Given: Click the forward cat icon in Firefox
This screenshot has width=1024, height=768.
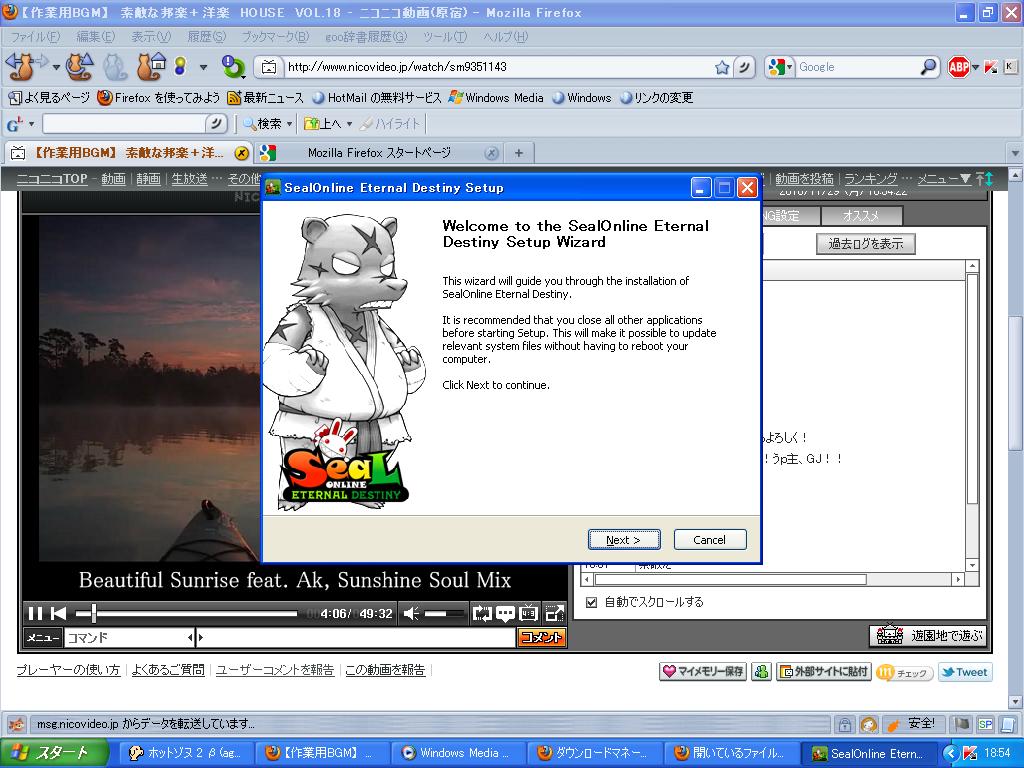Looking at the screenshot, I should point(80,67).
